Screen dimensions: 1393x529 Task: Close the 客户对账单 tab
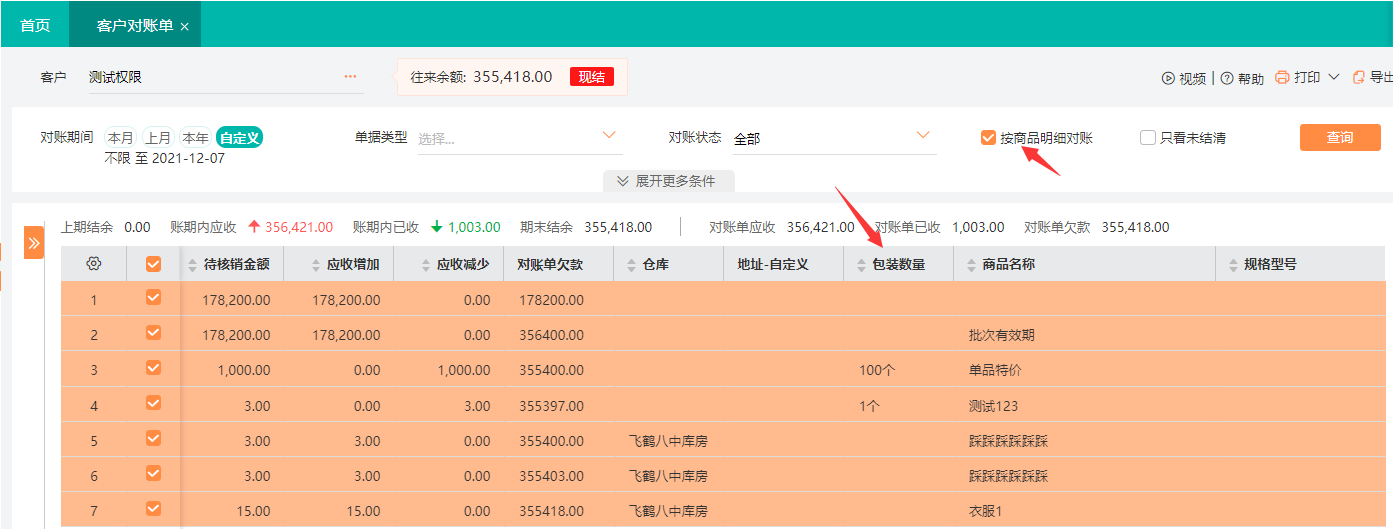(x=185, y=26)
